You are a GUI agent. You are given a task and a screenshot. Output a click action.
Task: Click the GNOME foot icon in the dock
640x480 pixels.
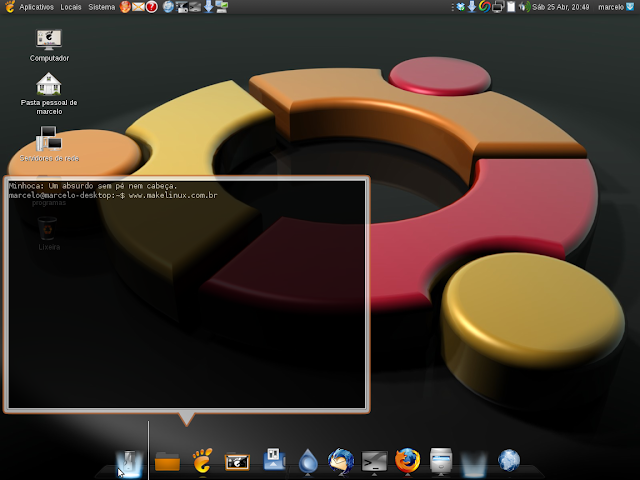pyautogui.click(x=202, y=461)
